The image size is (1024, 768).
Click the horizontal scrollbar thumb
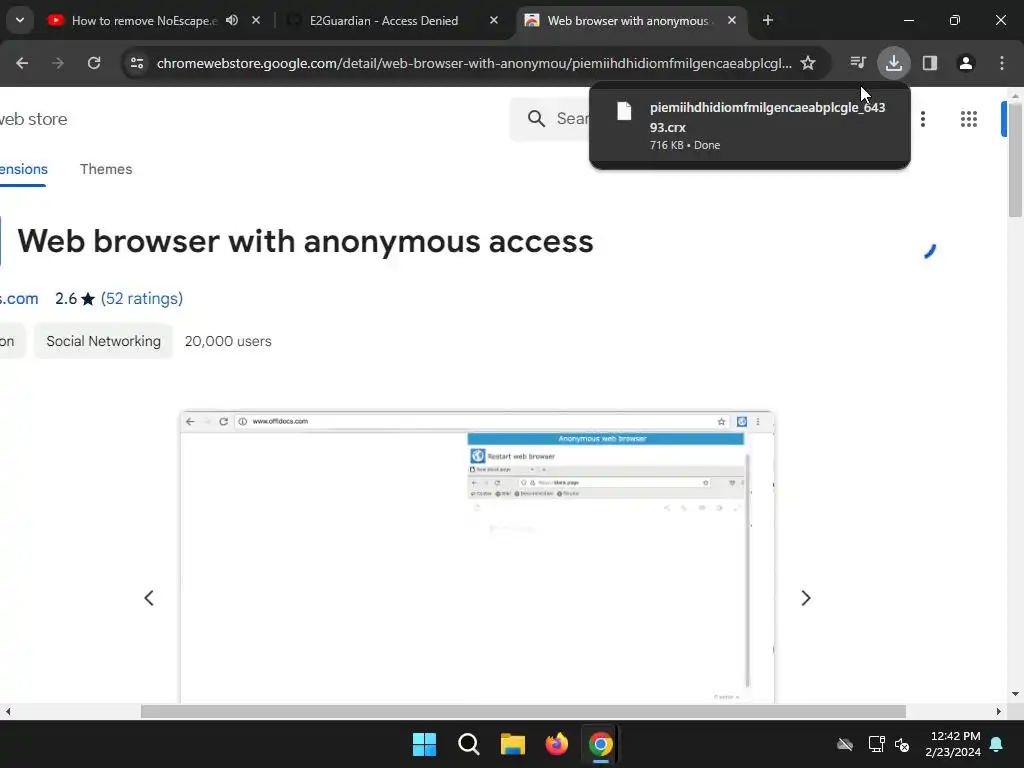(x=523, y=711)
